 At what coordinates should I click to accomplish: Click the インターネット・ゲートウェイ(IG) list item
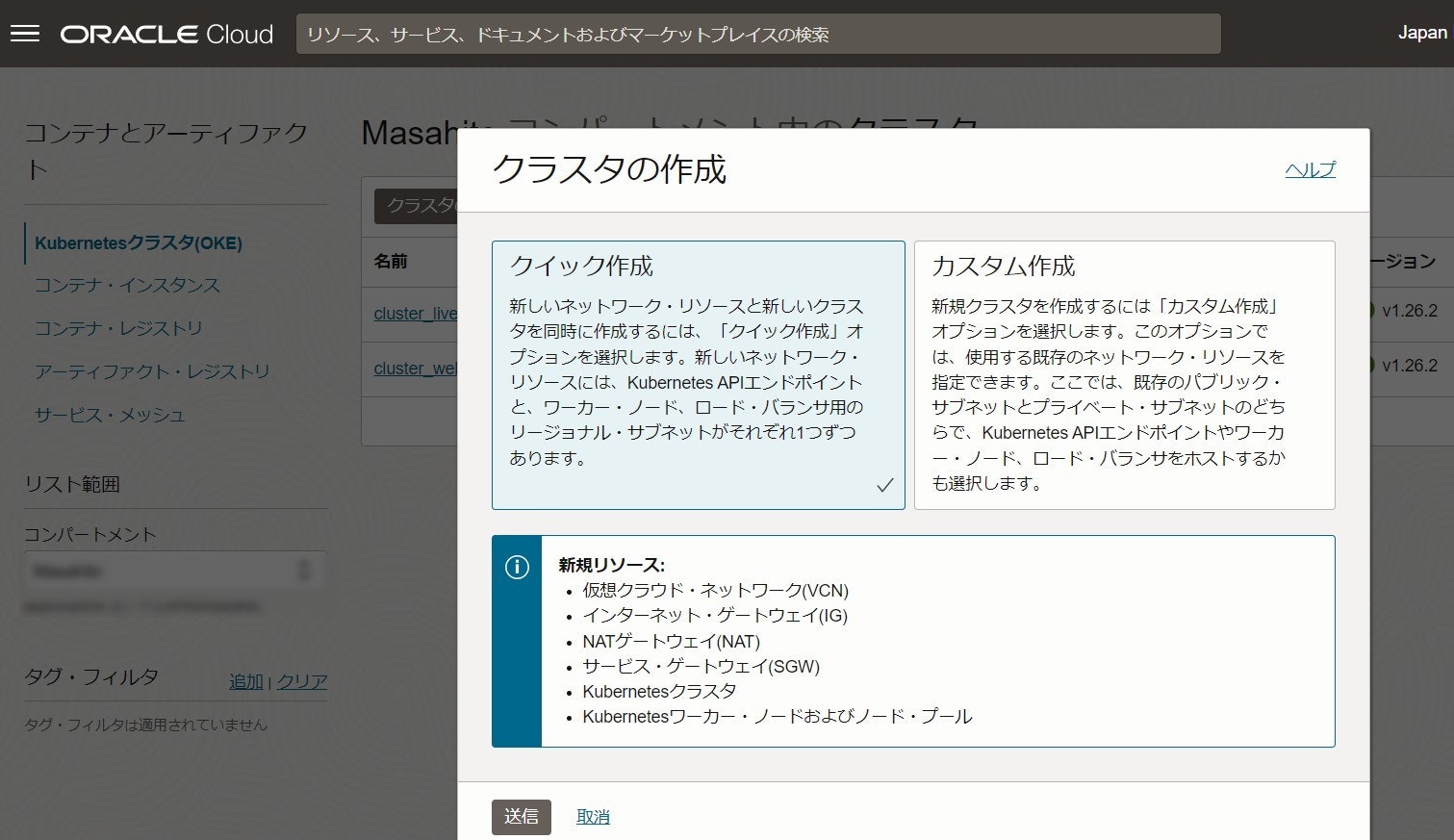point(715,615)
